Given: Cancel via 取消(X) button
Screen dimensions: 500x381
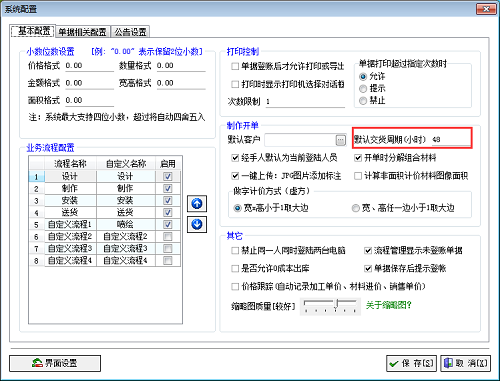Looking at the screenshot, I should click(466, 363).
